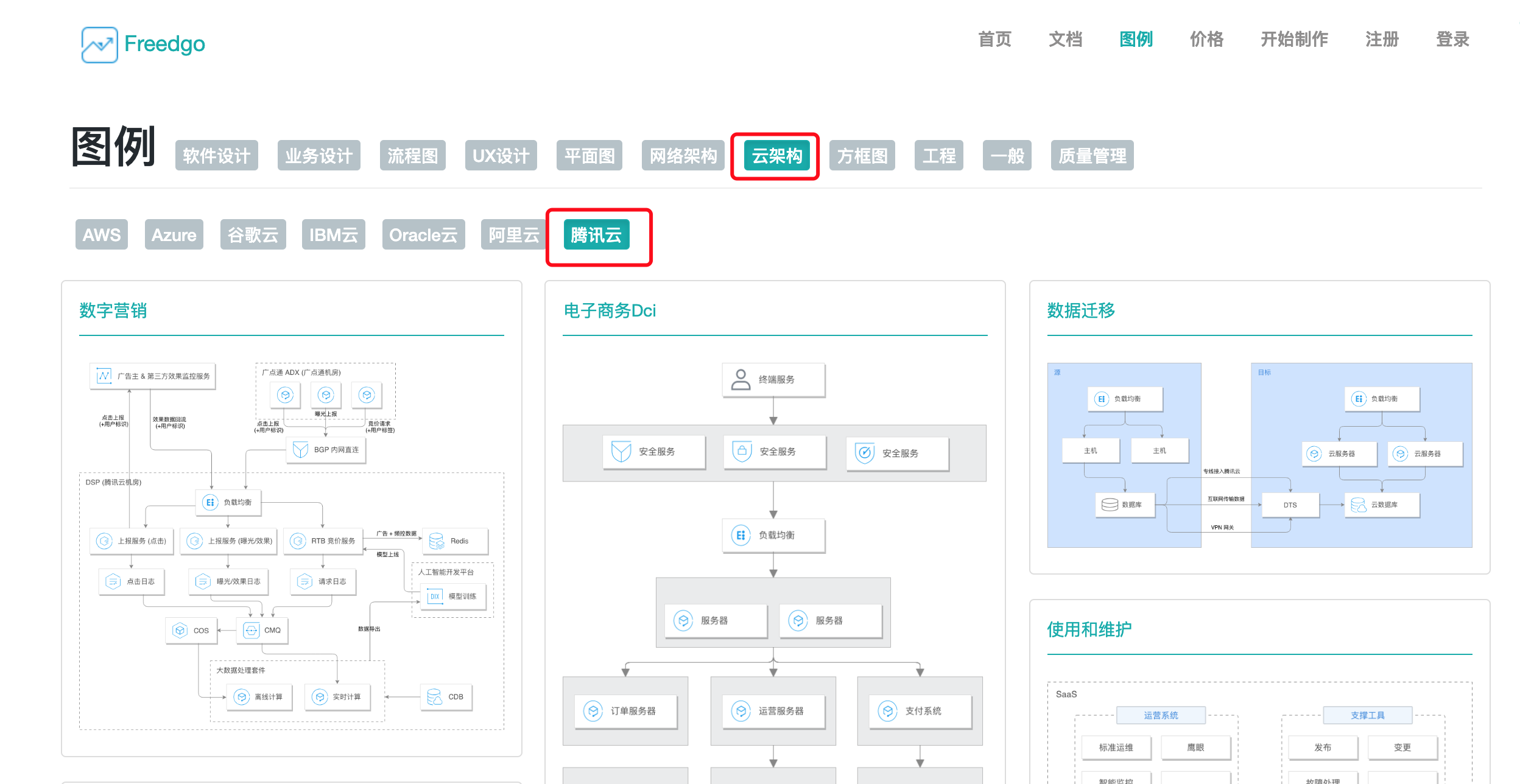This screenshot has width=1520, height=784.
Task: Open the 方框图 category
Action: coord(862,156)
